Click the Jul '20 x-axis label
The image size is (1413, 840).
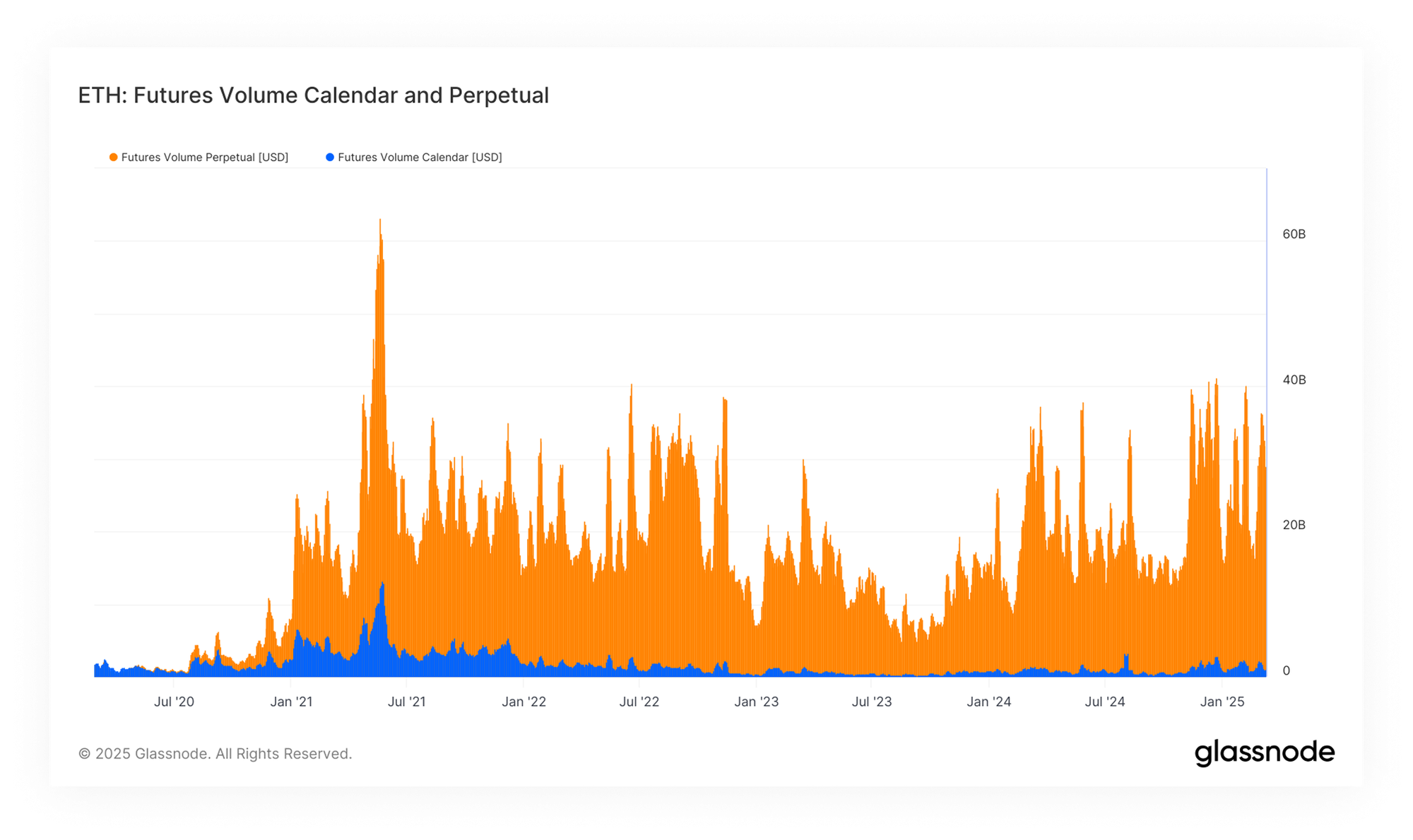point(174,702)
